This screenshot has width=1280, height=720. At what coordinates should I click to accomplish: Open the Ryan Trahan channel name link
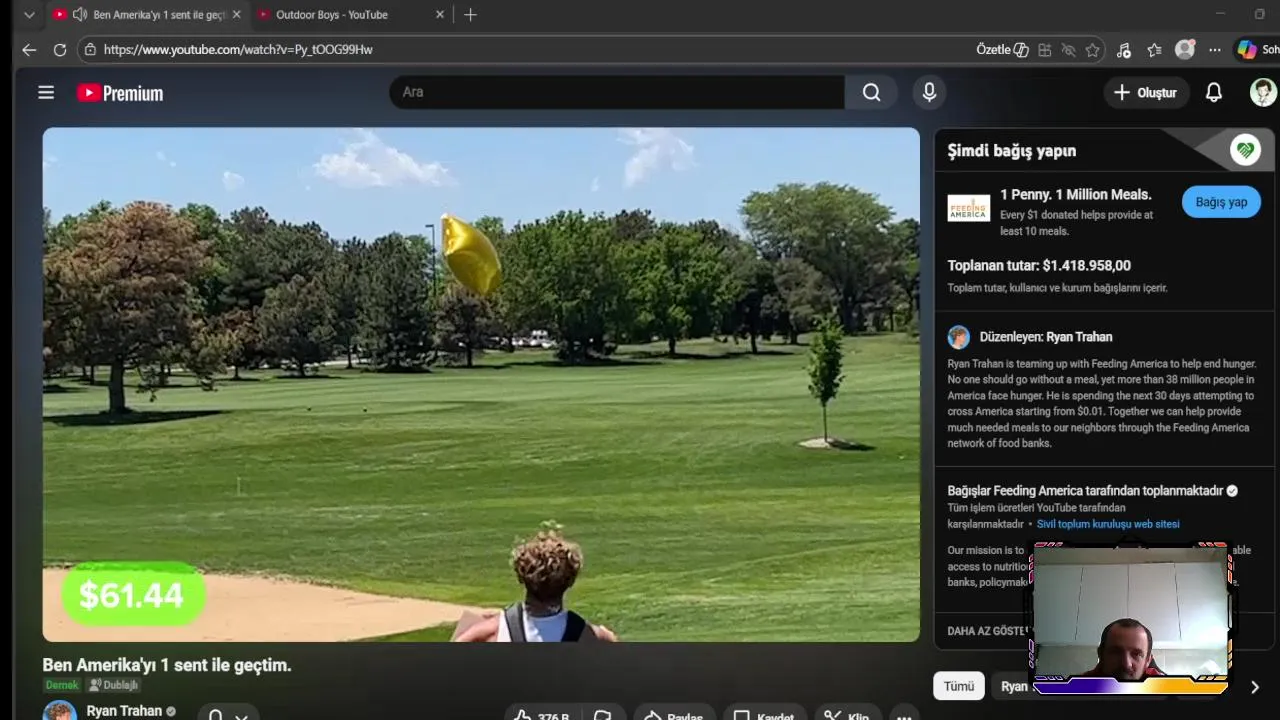coord(124,711)
